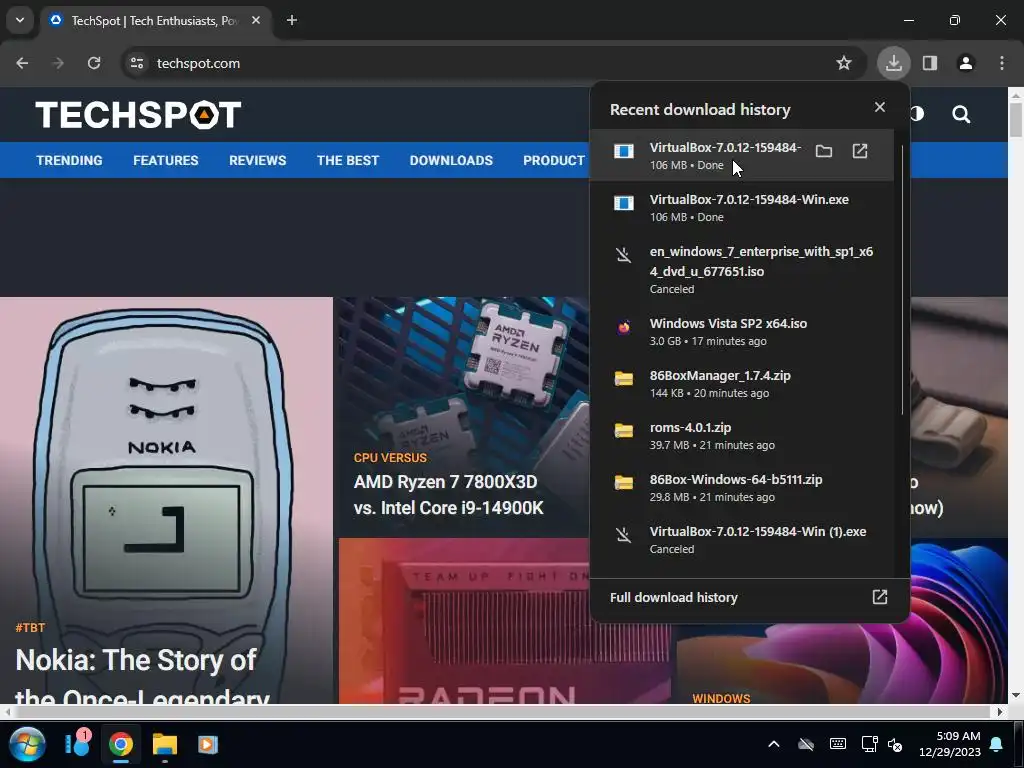Image resolution: width=1024 pixels, height=768 pixels.
Task: Click the Downloads toolbar icon
Action: (x=893, y=63)
